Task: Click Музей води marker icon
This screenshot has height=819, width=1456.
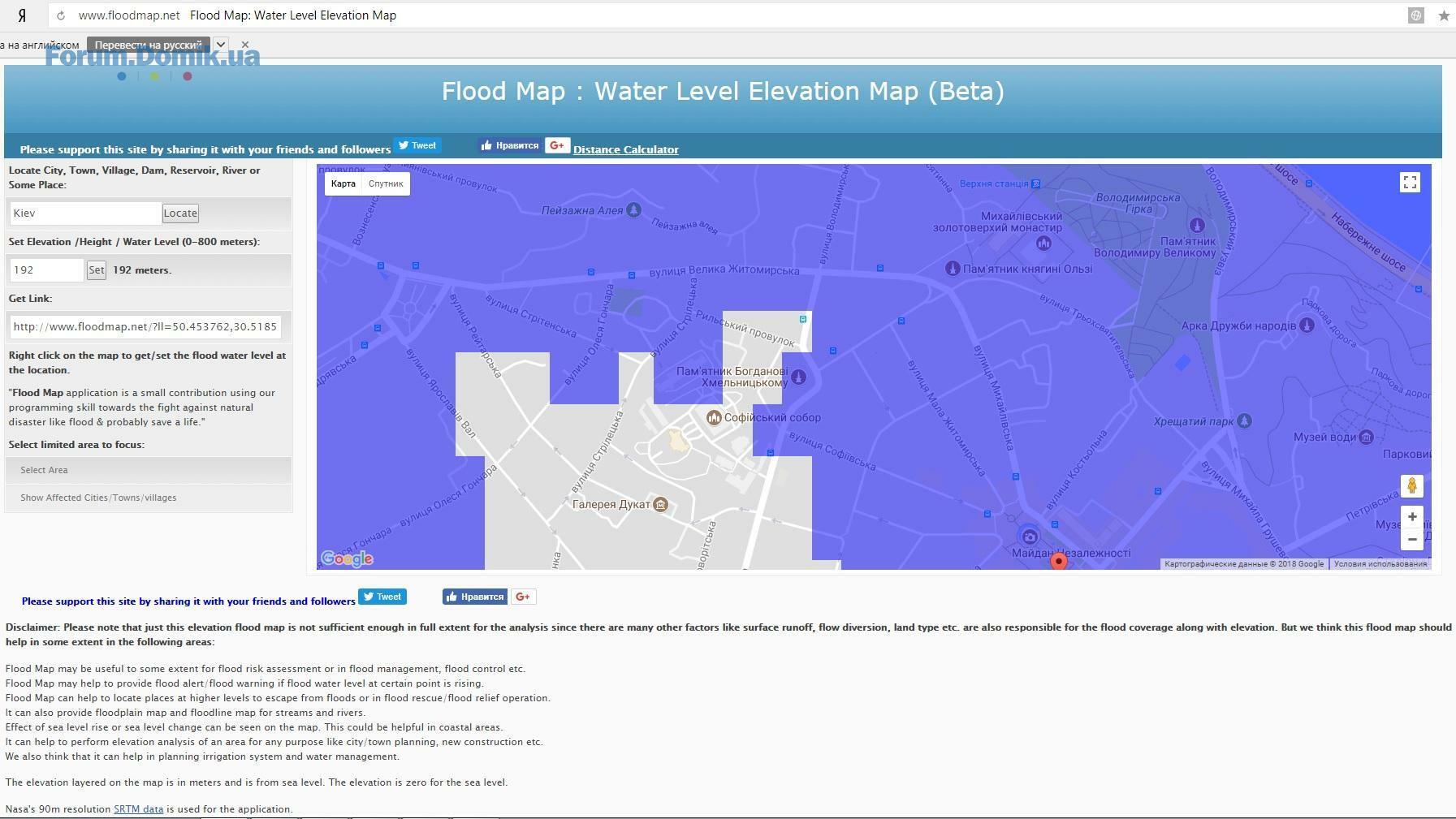Action: click(1366, 437)
